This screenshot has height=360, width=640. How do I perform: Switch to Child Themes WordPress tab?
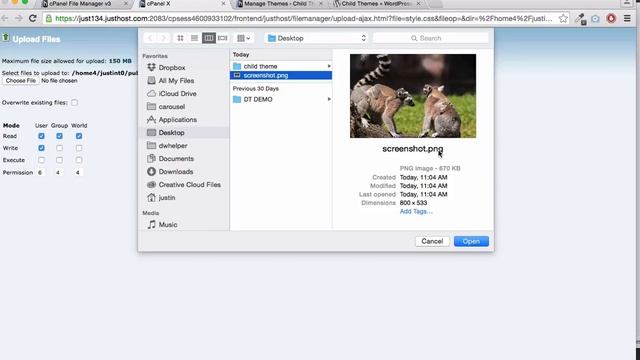point(377,4)
